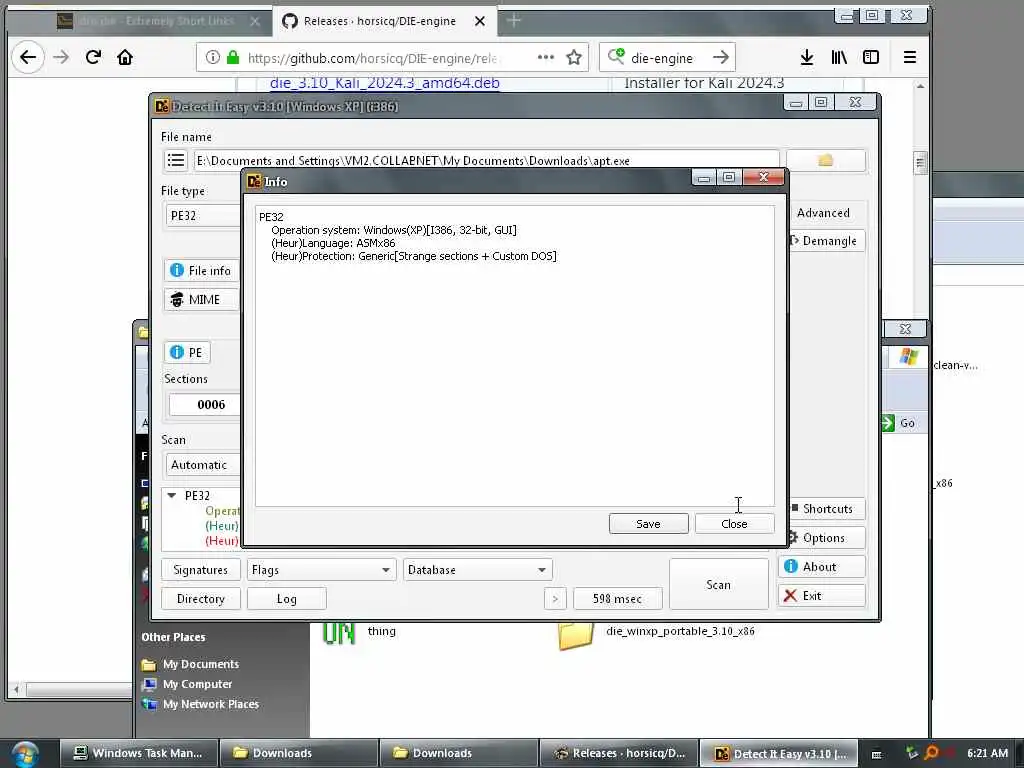Open new tab with plus icon
The width and height of the screenshot is (1024, 768).
[514, 21]
